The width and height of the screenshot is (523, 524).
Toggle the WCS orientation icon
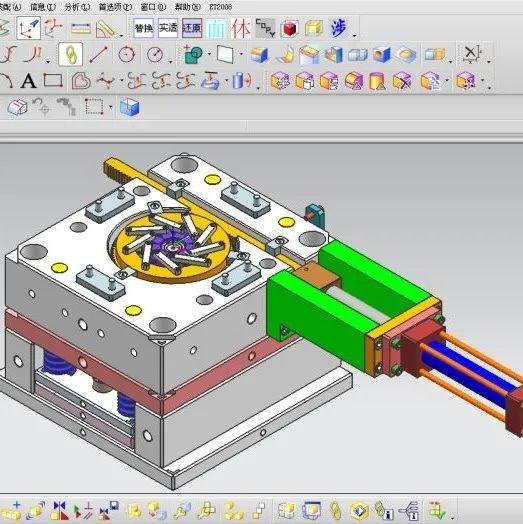pos(29,28)
